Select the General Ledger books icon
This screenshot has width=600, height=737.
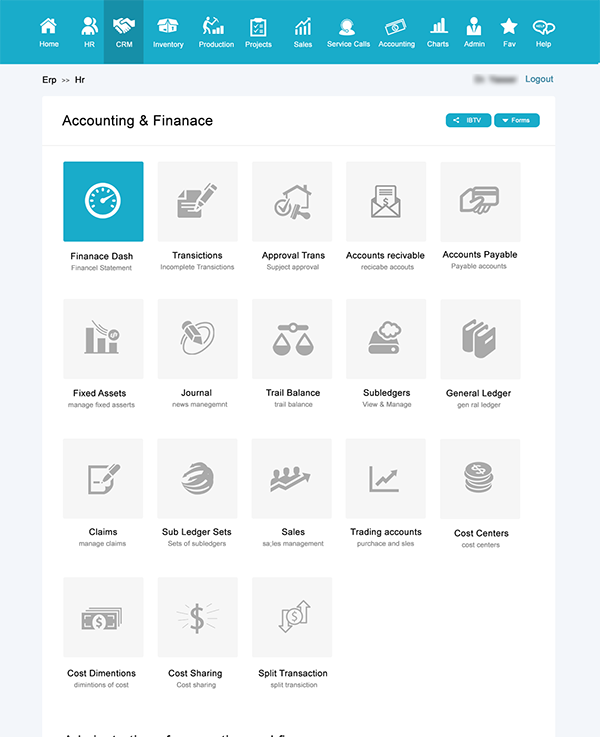480,339
